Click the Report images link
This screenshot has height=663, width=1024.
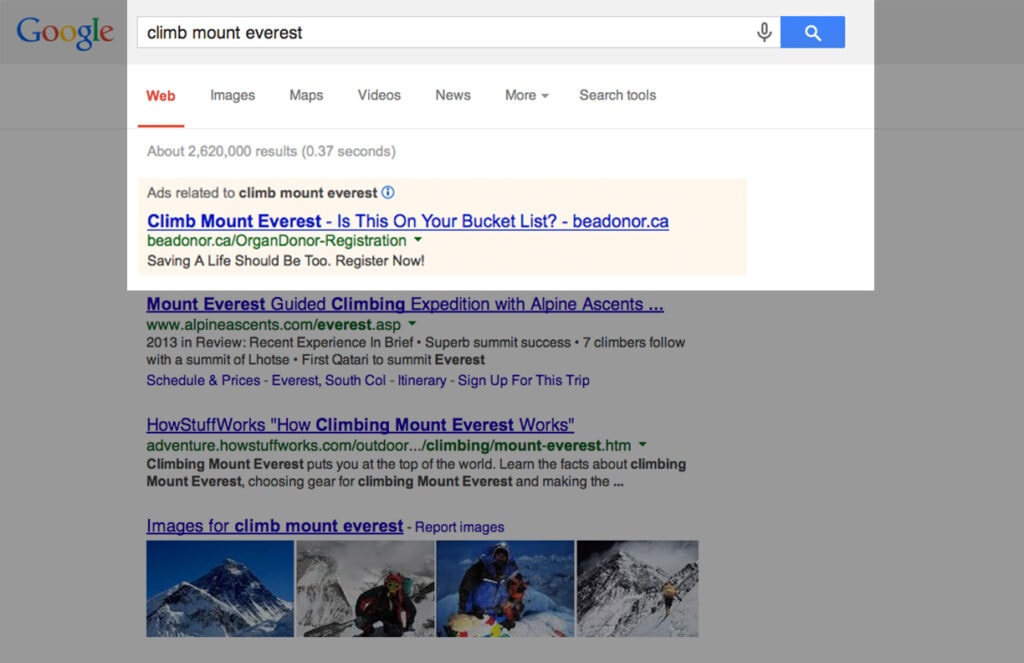tap(459, 527)
